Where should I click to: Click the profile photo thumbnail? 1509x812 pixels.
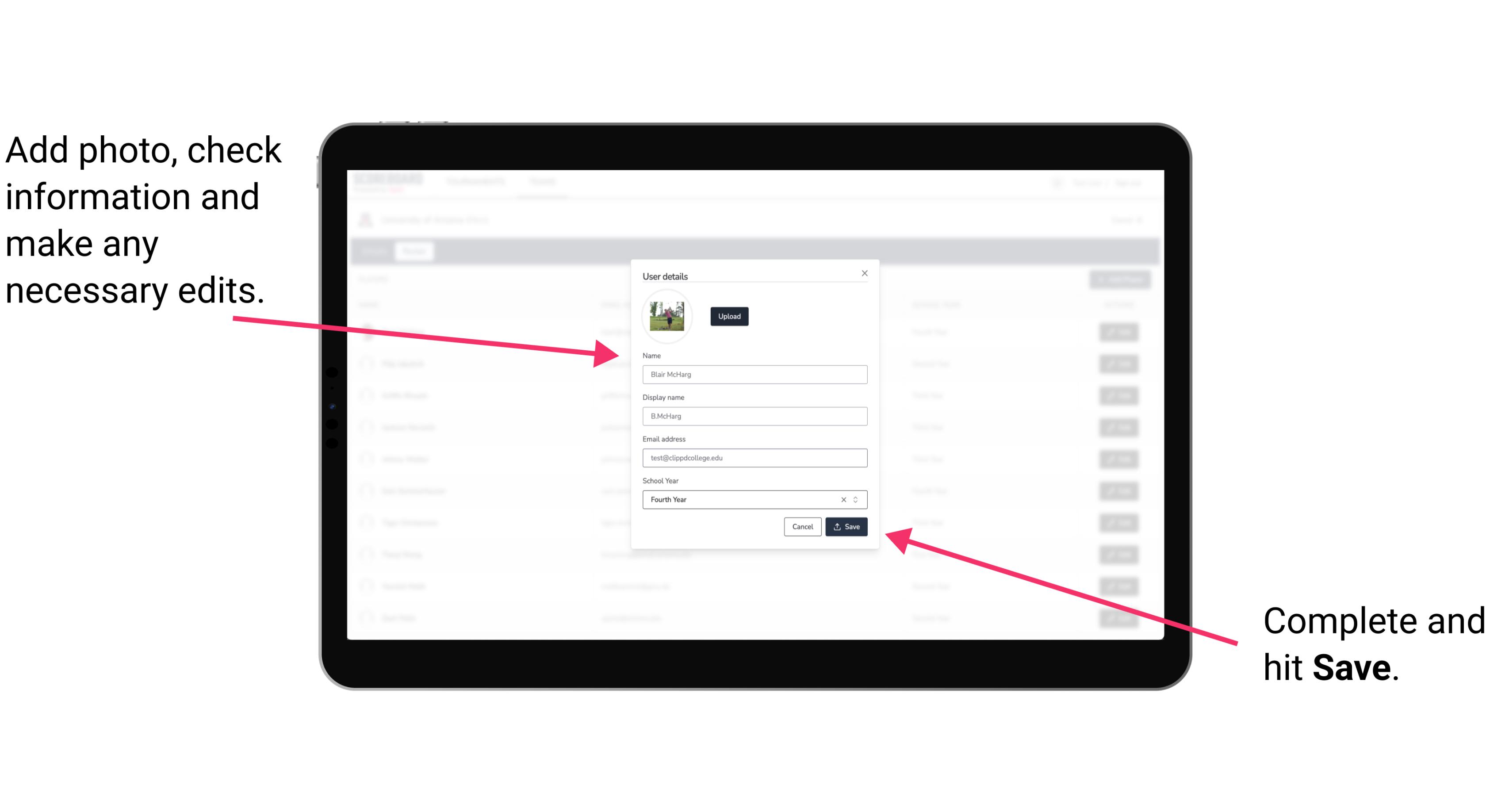(665, 317)
